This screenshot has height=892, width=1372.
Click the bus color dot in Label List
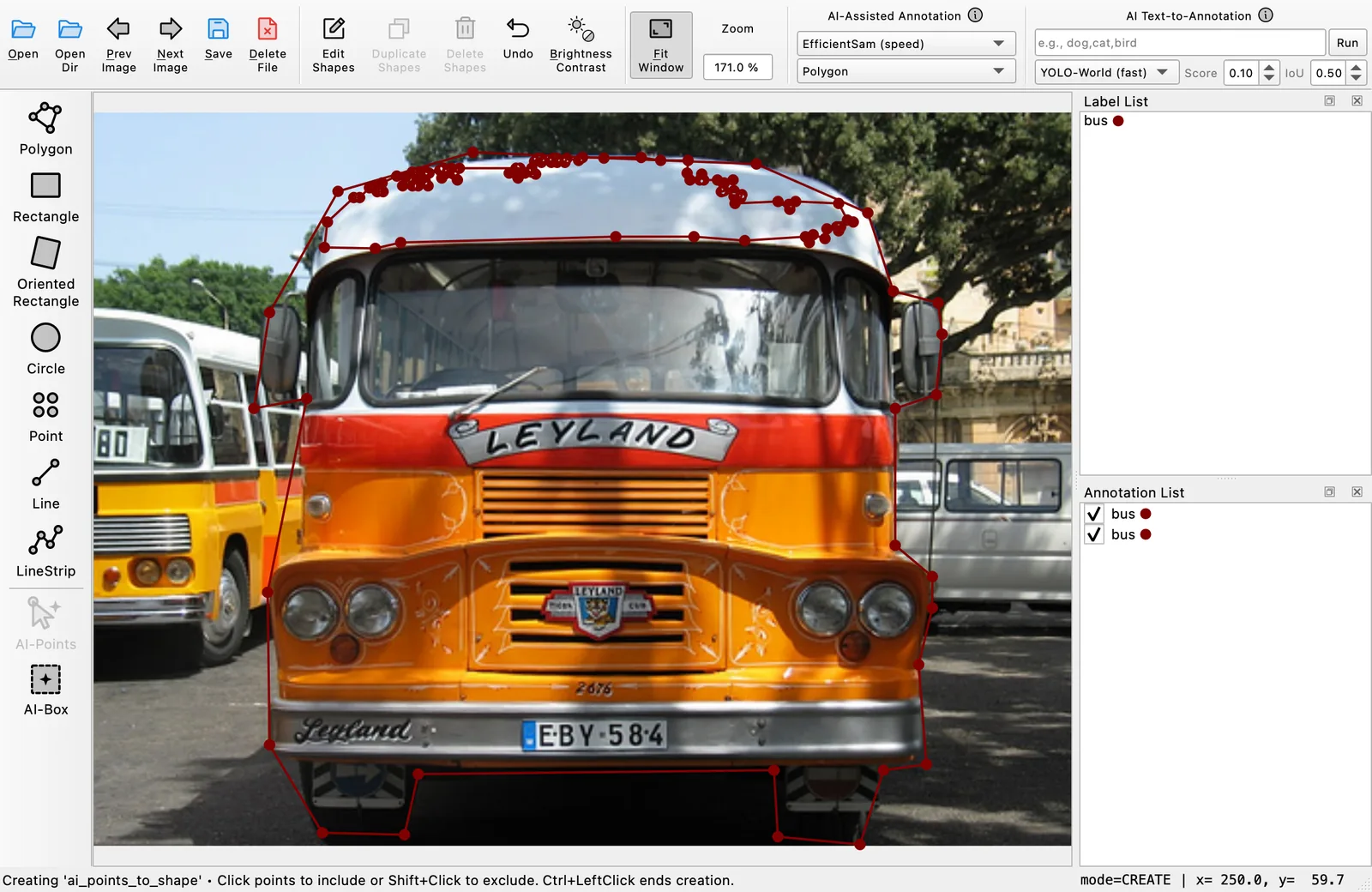tap(1118, 121)
